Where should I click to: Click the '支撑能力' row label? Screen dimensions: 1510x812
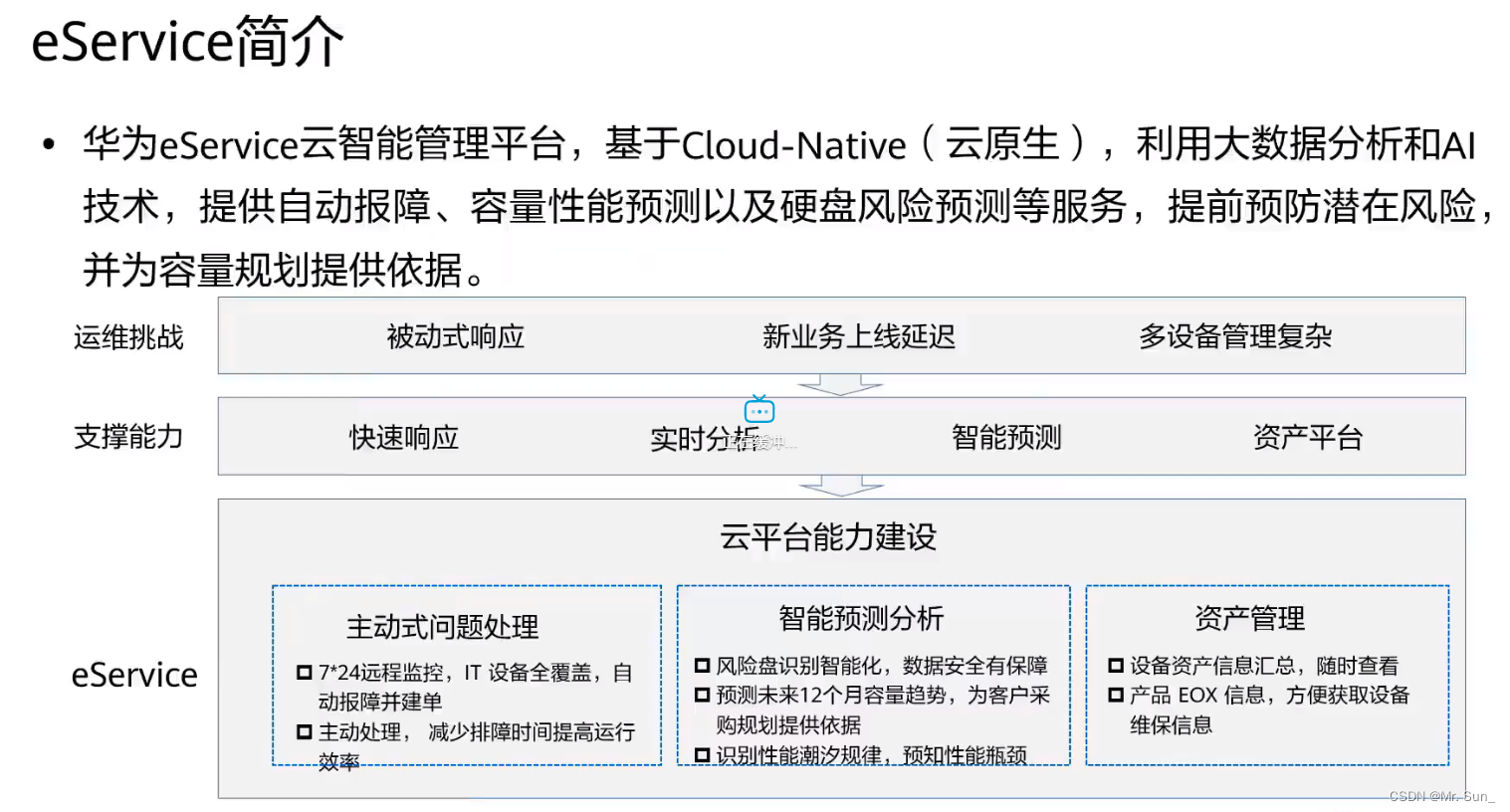[x=128, y=436]
